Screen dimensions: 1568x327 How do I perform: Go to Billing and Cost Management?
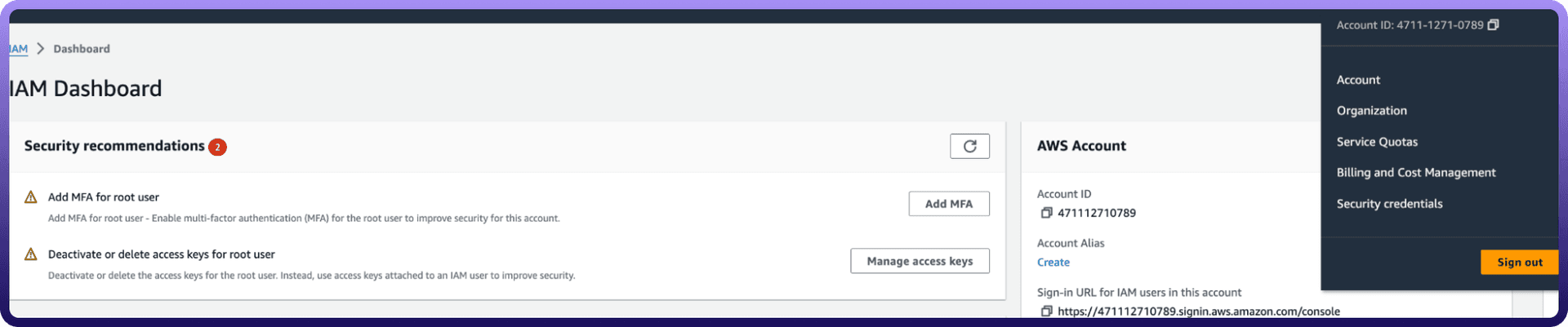1416,173
